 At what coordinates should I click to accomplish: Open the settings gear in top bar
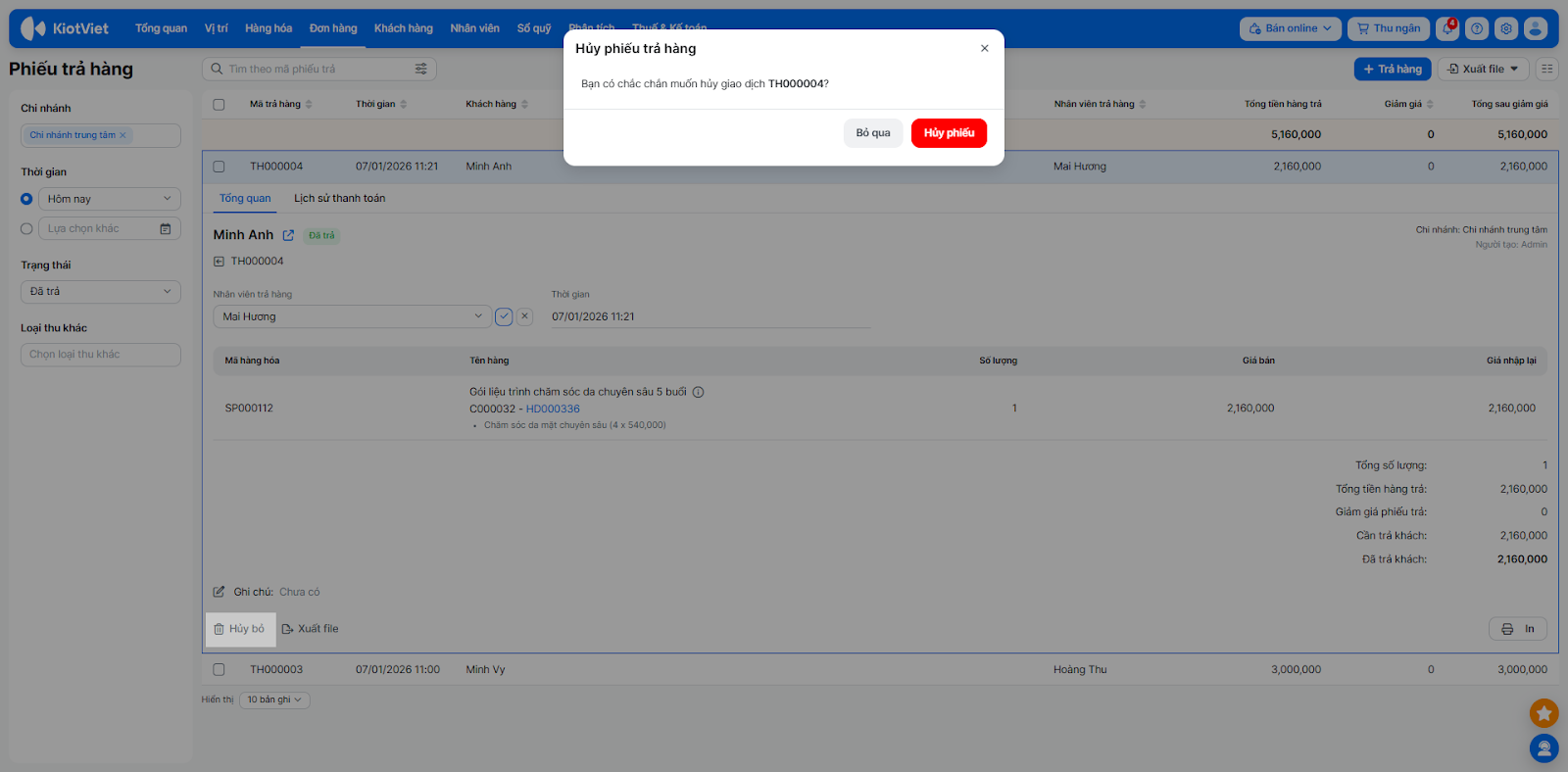[1506, 28]
